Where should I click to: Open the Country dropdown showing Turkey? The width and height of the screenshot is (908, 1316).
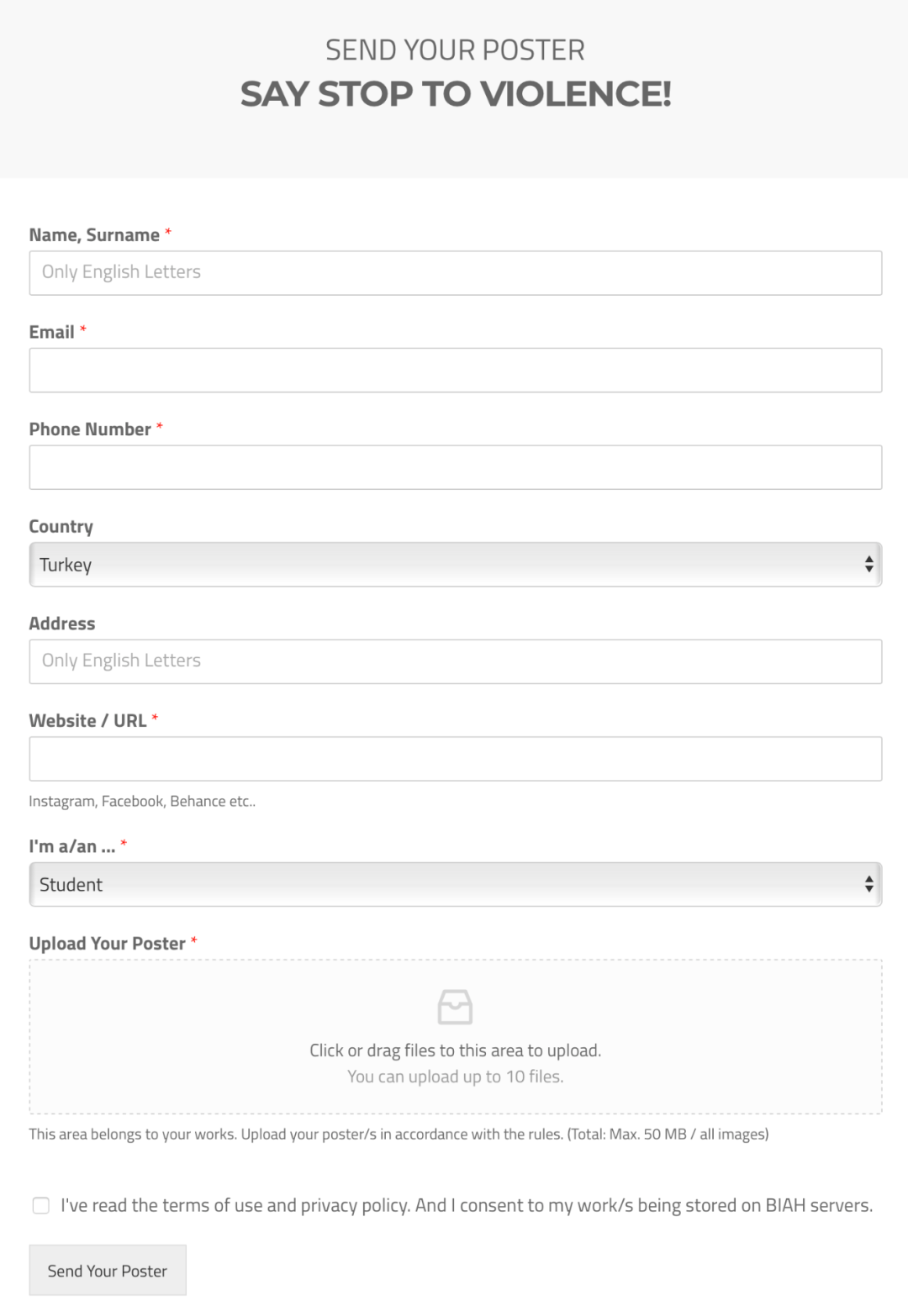tap(455, 565)
